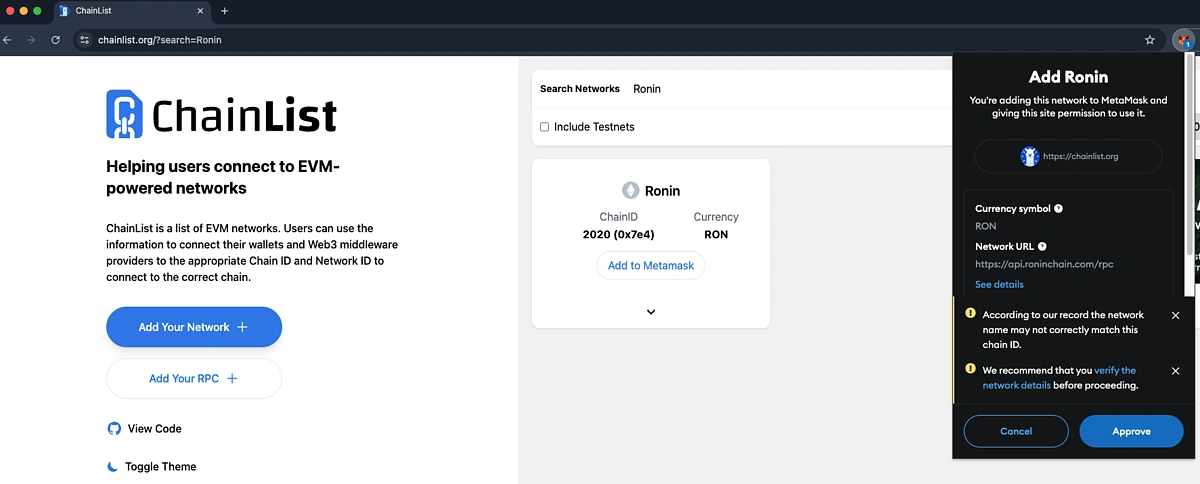Click the warning icon beside chain ID notice
This screenshot has width=1200, height=484.
coord(970,313)
